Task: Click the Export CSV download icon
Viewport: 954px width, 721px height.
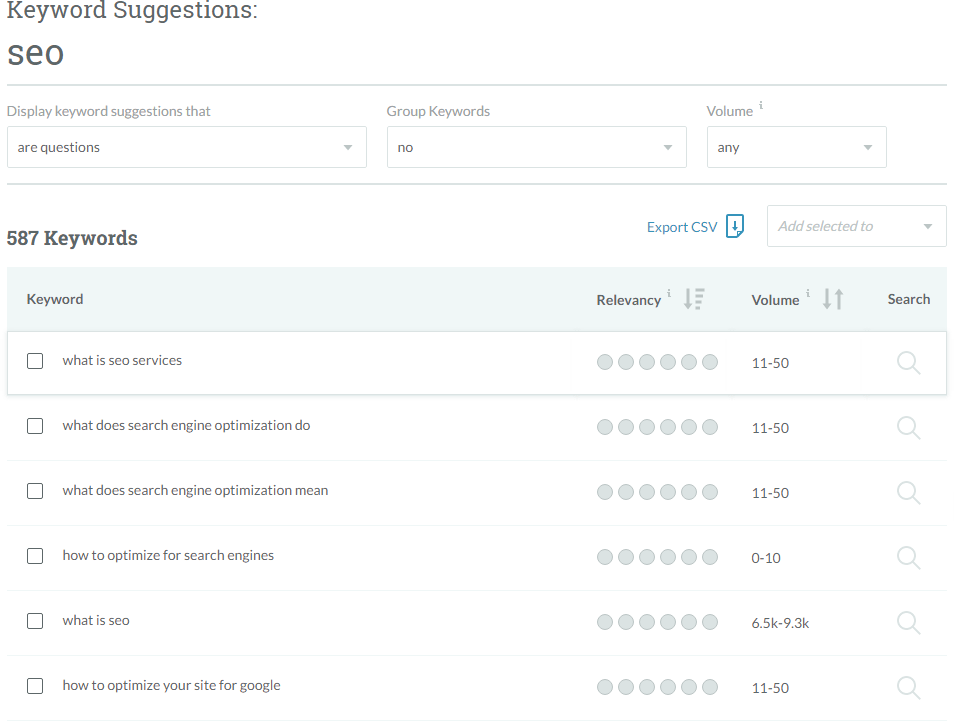Action: click(x=735, y=227)
